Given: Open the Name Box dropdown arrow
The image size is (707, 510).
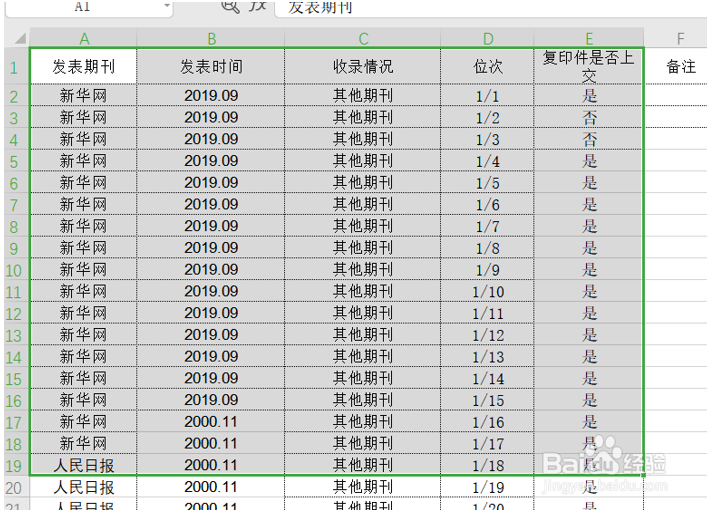Looking at the screenshot, I should 167,6.
